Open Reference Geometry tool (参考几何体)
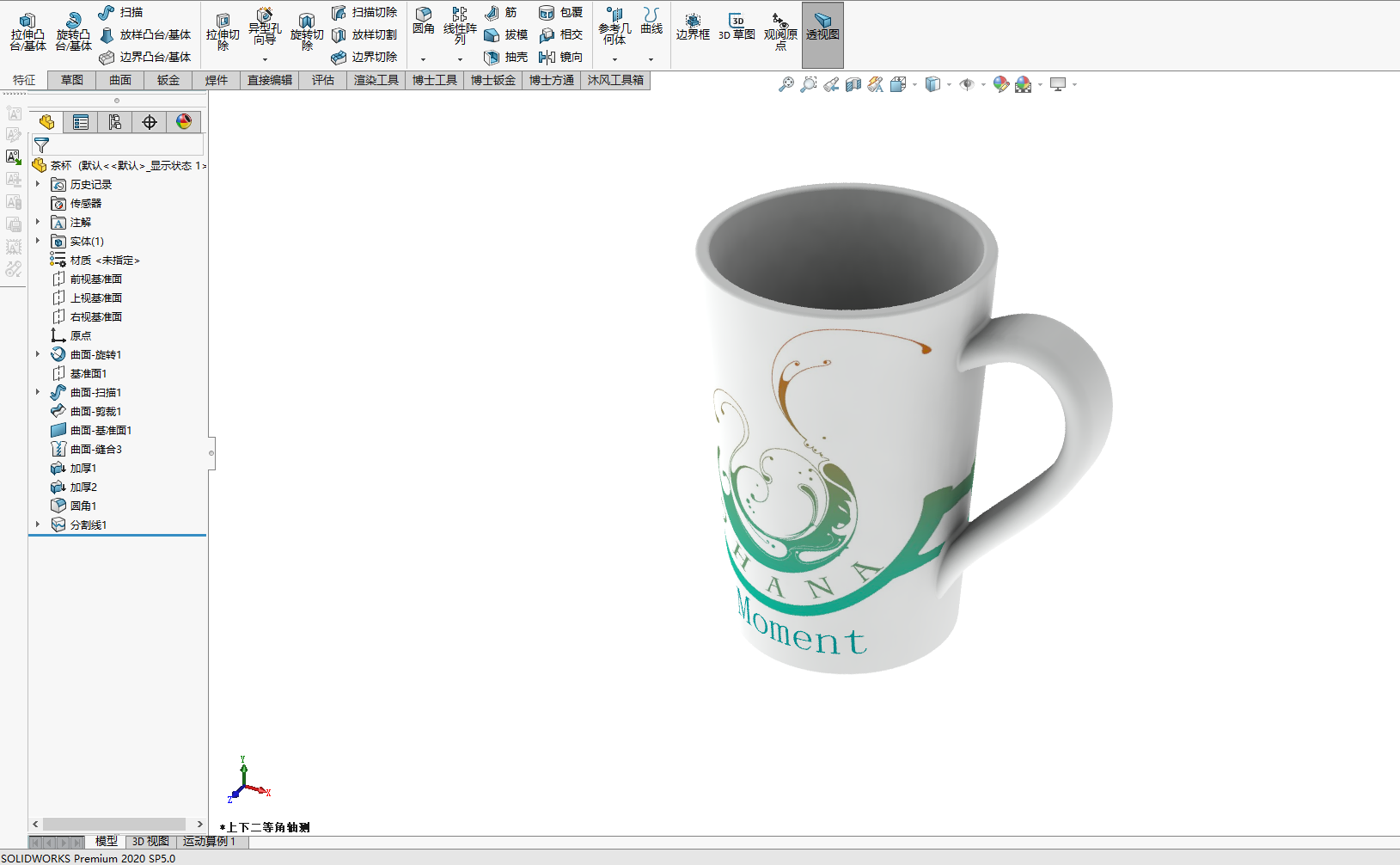Viewport: 1400px width, 865px height. pos(614,26)
